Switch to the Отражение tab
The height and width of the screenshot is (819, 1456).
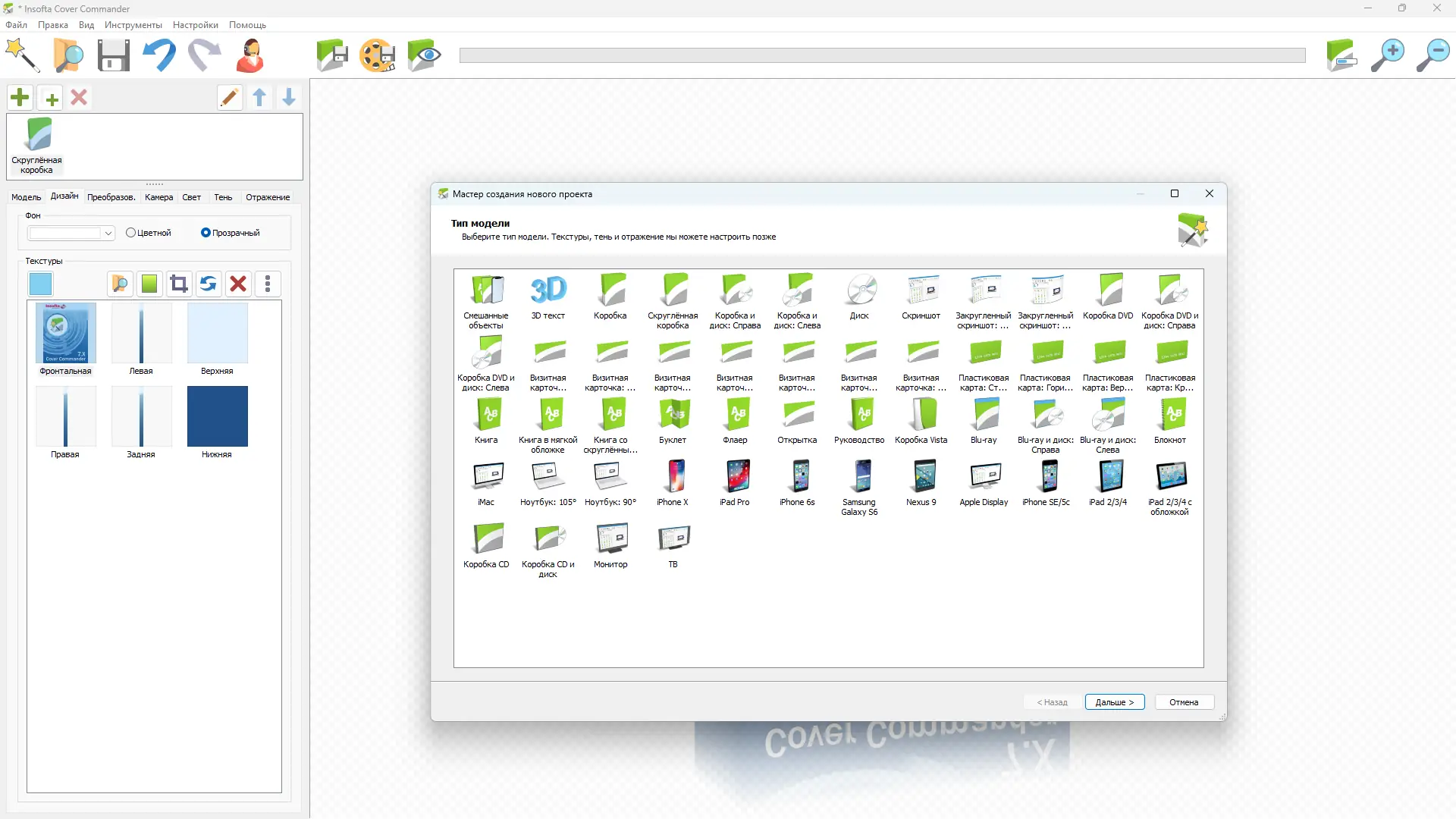[267, 197]
